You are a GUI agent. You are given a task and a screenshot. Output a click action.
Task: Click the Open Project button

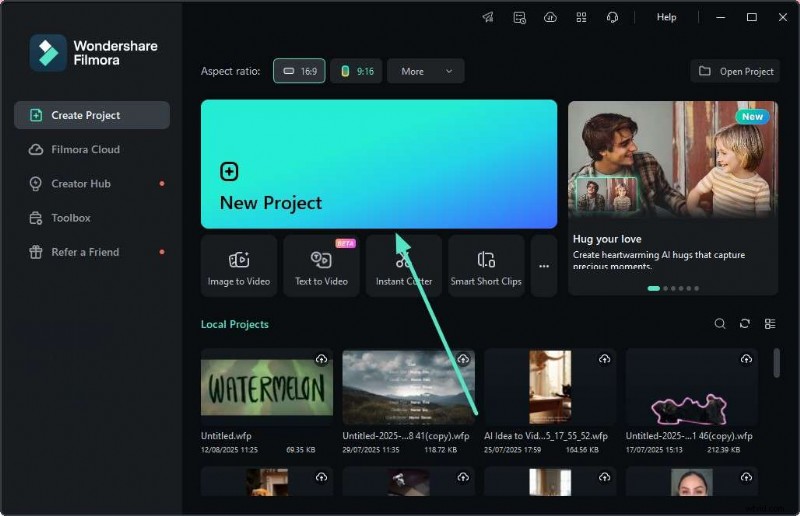[735, 71]
